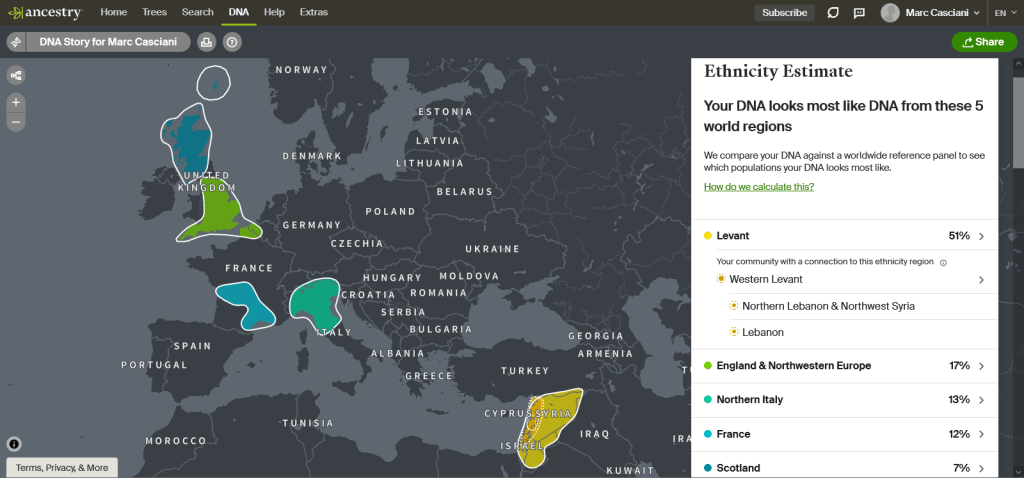The width and height of the screenshot is (1024, 478).
Task: Click the DNA Story navigation icon
Action: [17, 42]
